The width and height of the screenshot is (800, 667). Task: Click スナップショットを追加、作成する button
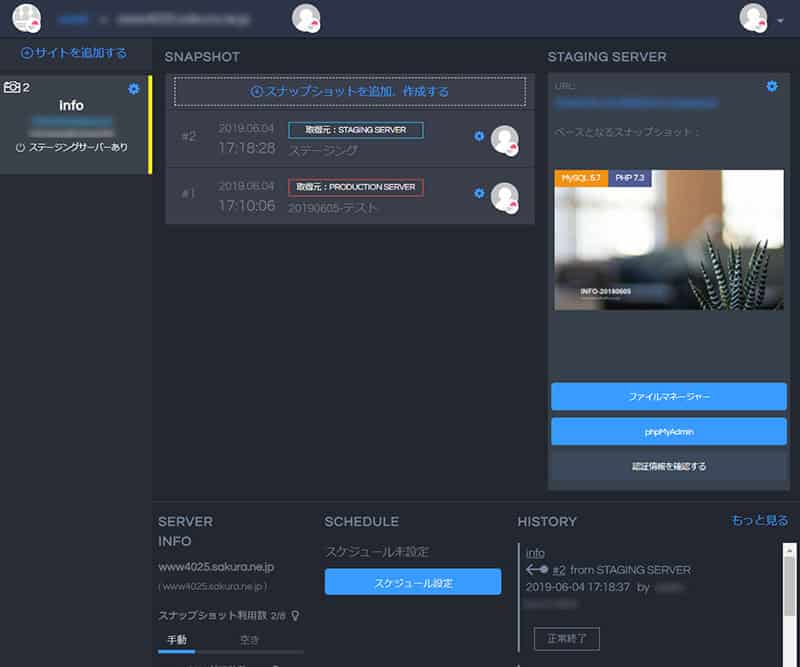pos(350,91)
